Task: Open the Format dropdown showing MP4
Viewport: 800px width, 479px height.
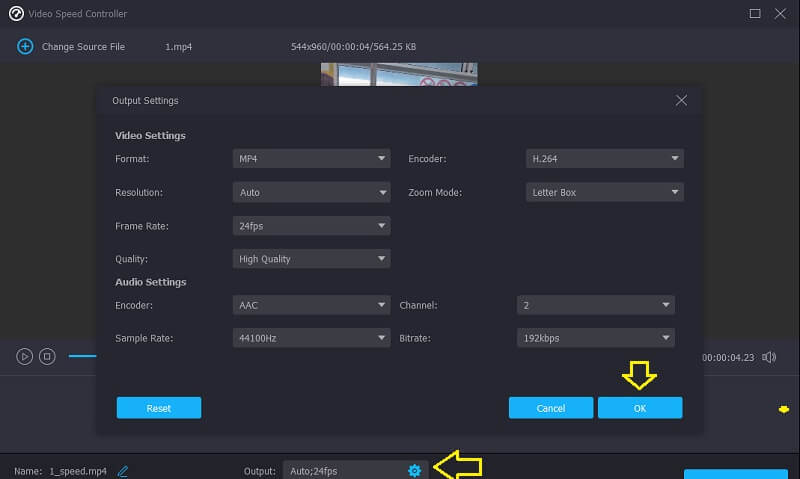Action: pos(310,159)
